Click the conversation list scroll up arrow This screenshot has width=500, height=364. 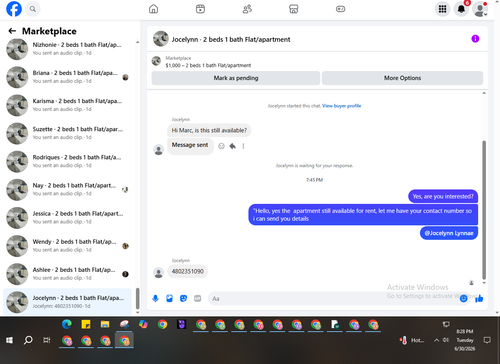[x=137, y=42]
